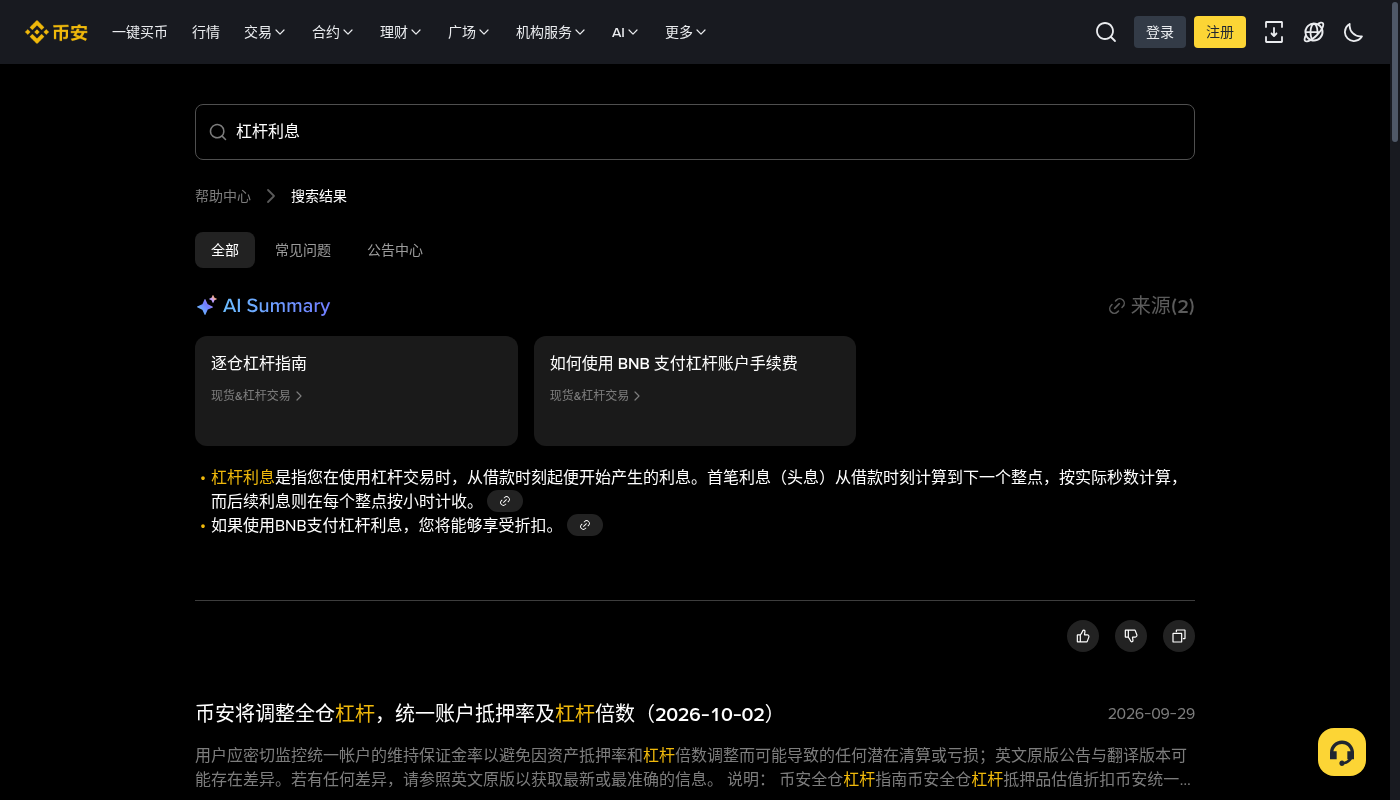Viewport: 1400px width, 800px height.
Task: Click the link icon after the 头息 summary
Action: coord(505,501)
